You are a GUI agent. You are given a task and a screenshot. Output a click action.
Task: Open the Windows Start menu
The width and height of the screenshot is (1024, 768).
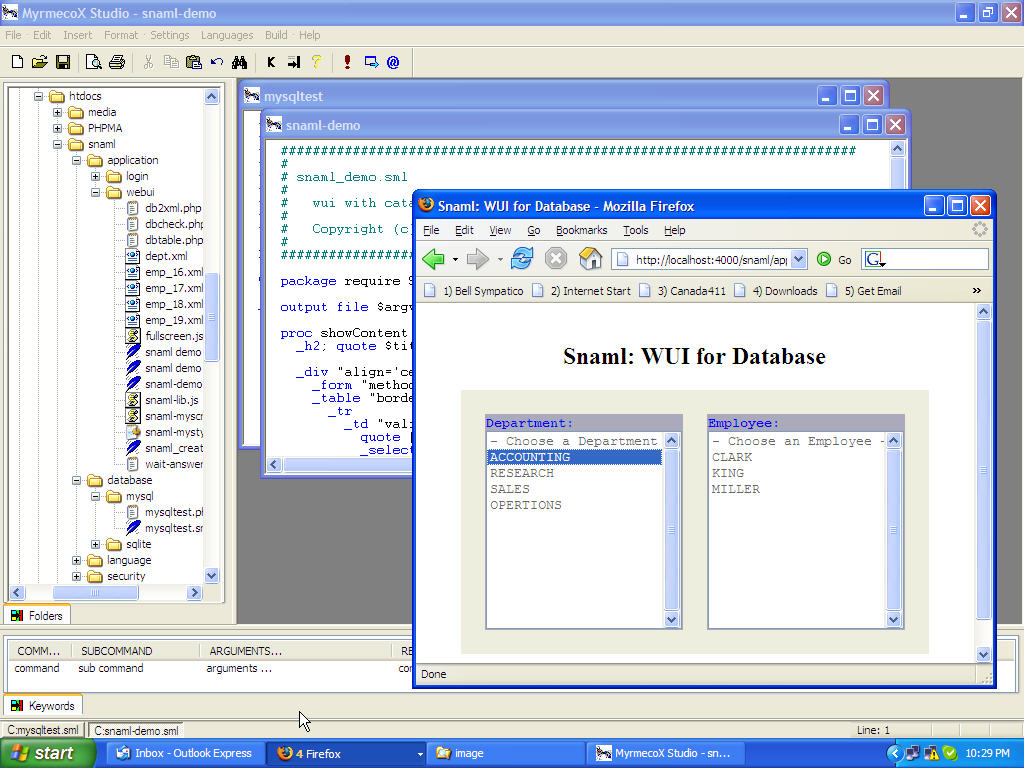(47, 754)
